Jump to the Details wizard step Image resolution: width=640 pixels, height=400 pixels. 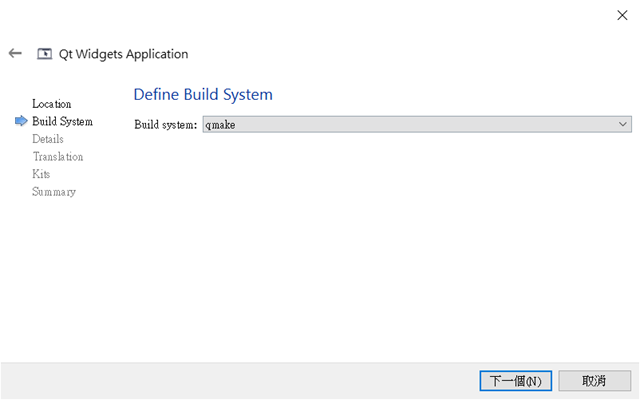48,139
